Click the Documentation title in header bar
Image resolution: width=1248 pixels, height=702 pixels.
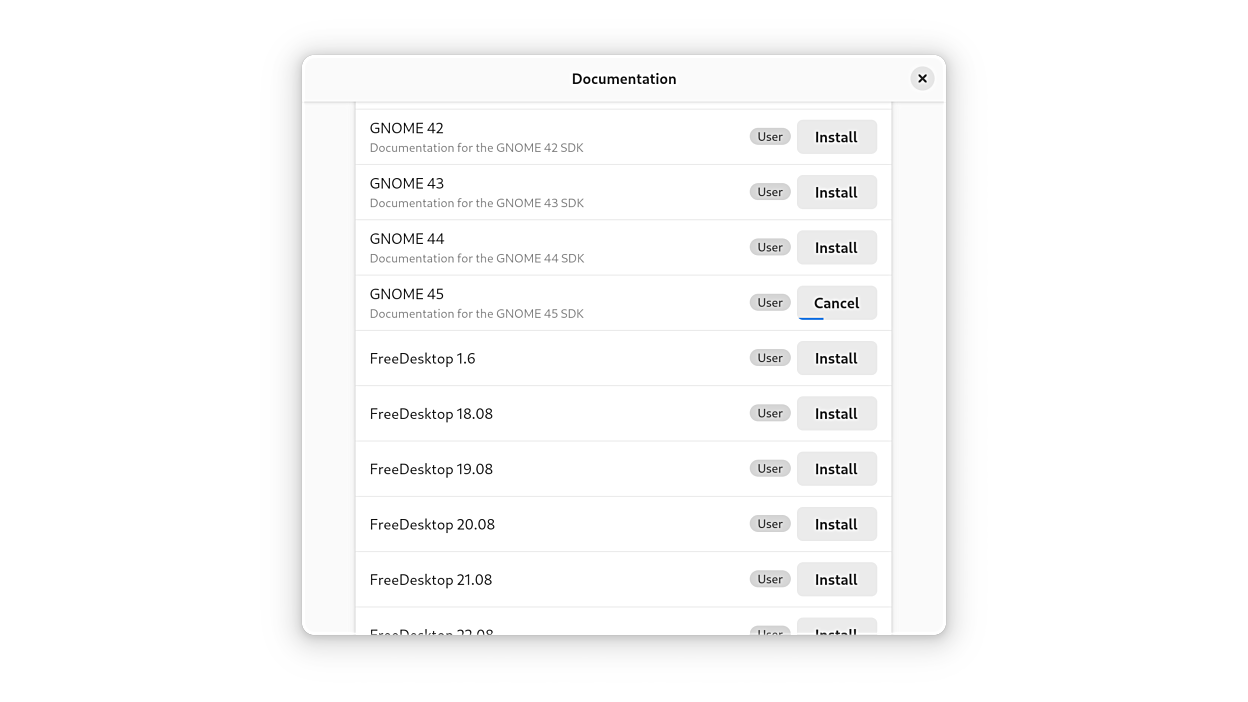624,79
